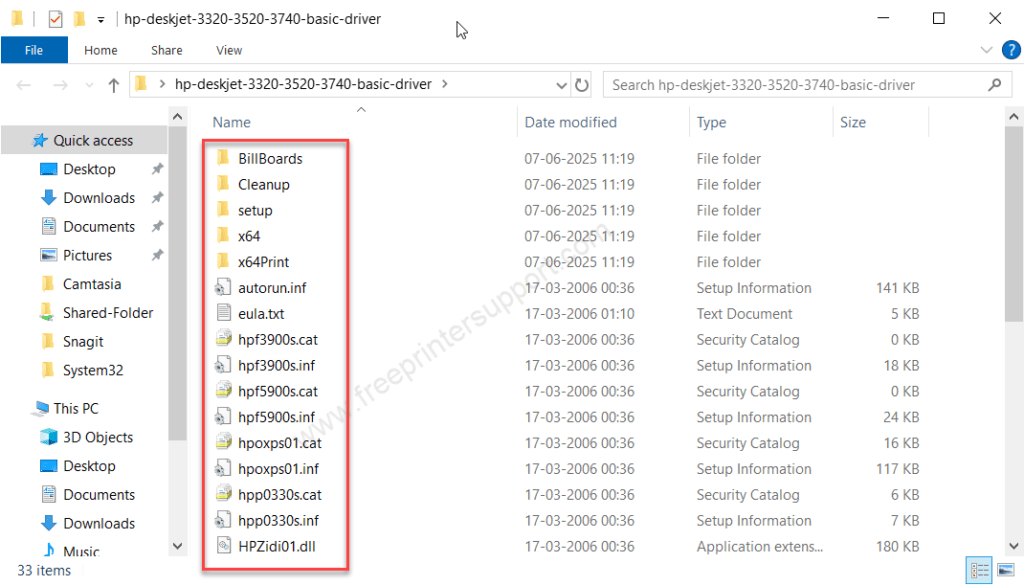The height and width of the screenshot is (585, 1024).
Task: Open Camtasia folder in navigation pane
Action: pyautogui.click(x=91, y=284)
